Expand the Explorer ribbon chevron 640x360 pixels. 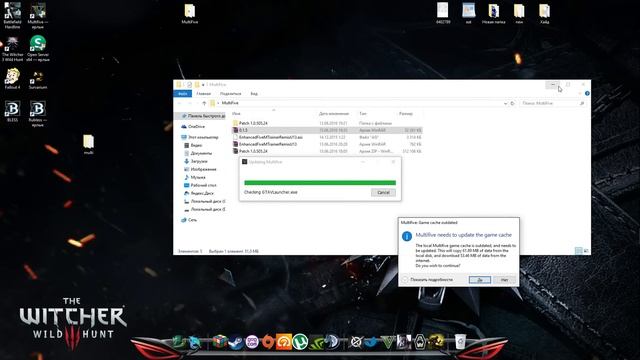[580, 93]
